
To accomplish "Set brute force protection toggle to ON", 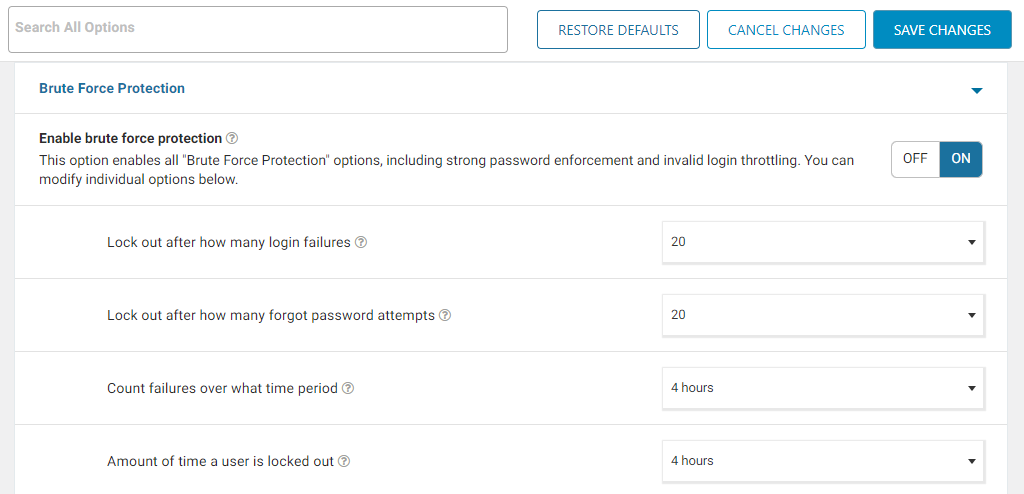I will (961, 159).
